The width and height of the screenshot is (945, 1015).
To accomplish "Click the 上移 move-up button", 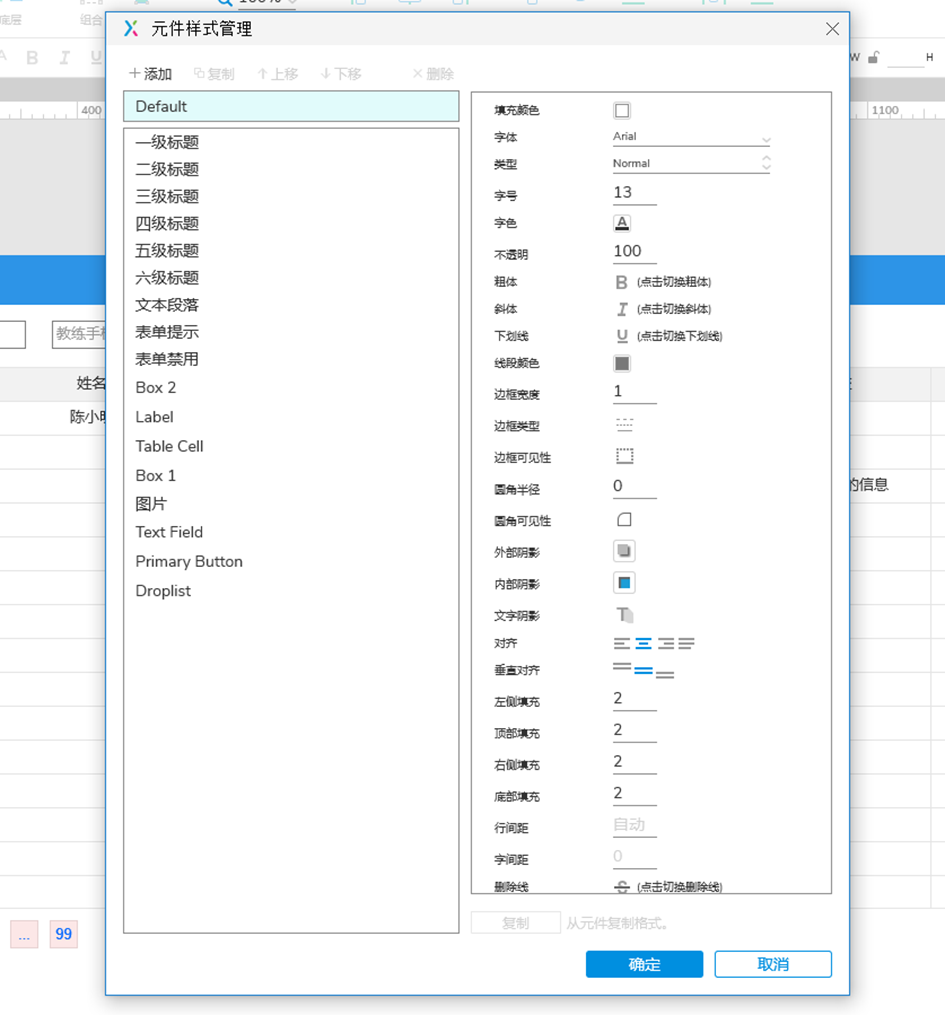I will (278, 74).
